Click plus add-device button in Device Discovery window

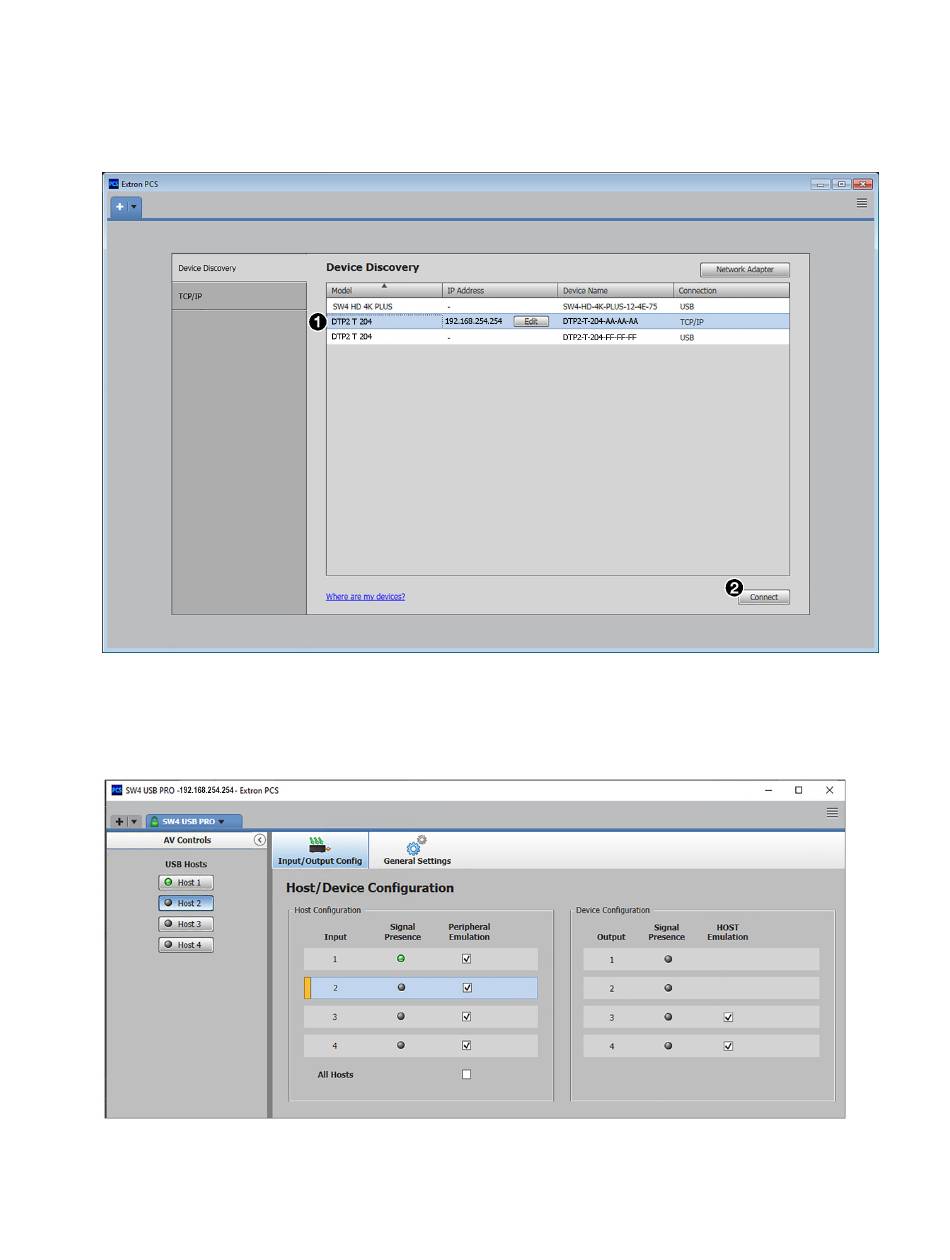pos(119,208)
